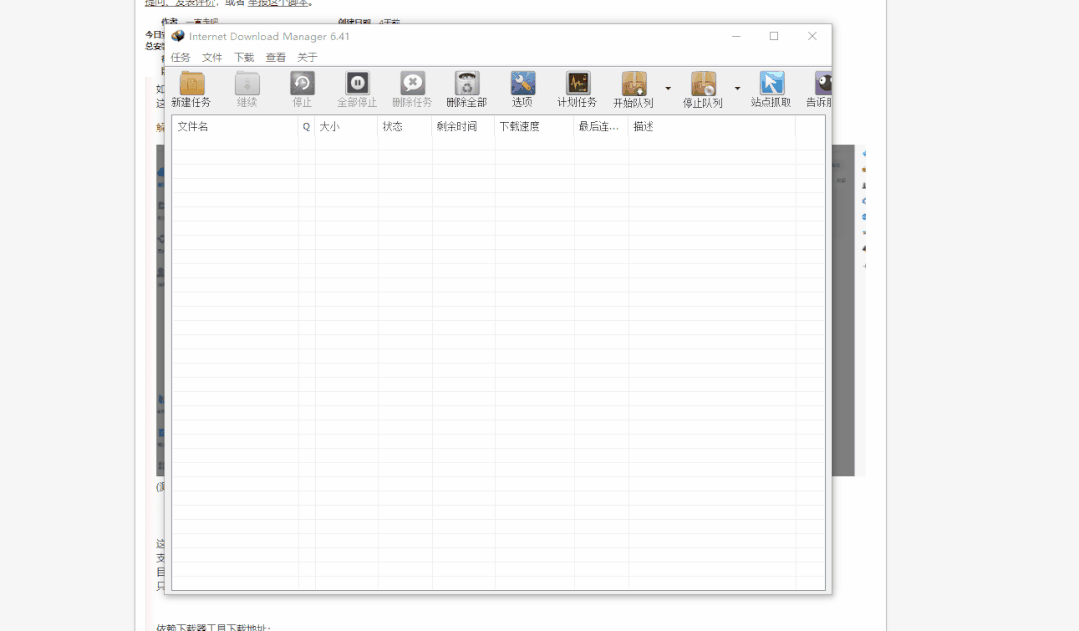Click the 停止队列 stop queue icon
This screenshot has width=1079, height=631.
703,83
